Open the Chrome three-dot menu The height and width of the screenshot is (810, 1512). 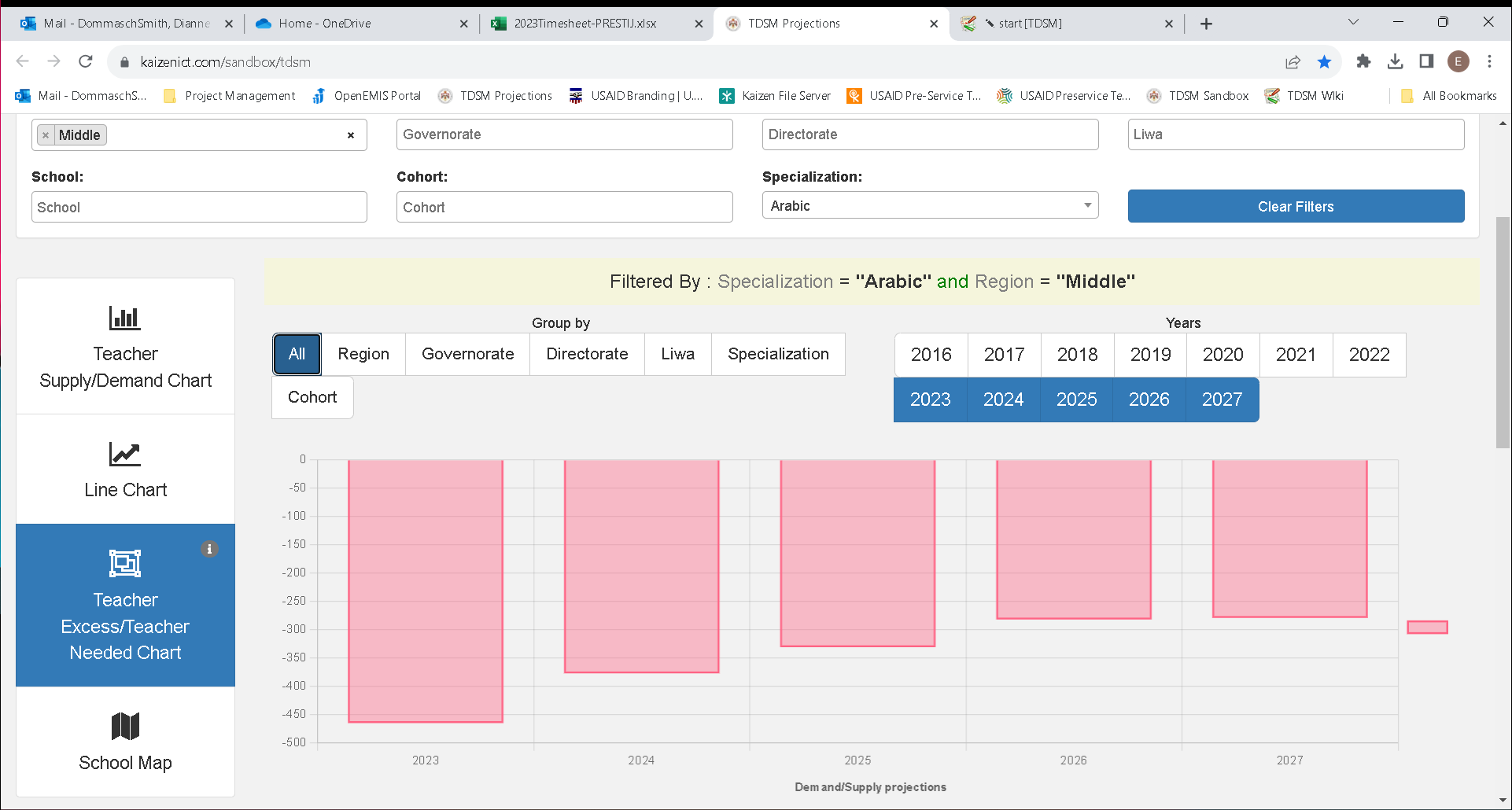pyautogui.click(x=1490, y=61)
